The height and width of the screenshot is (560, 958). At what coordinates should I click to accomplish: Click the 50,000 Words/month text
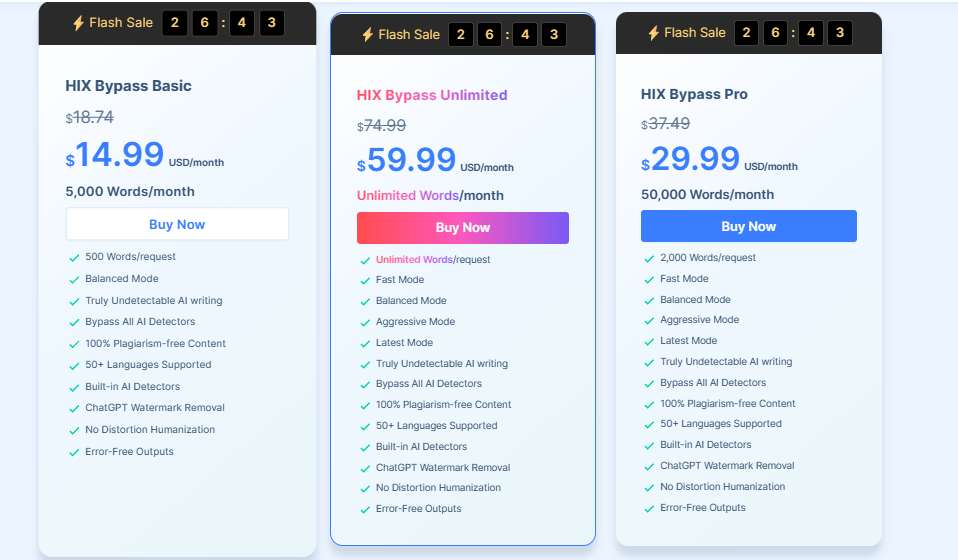click(x=708, y=195)
